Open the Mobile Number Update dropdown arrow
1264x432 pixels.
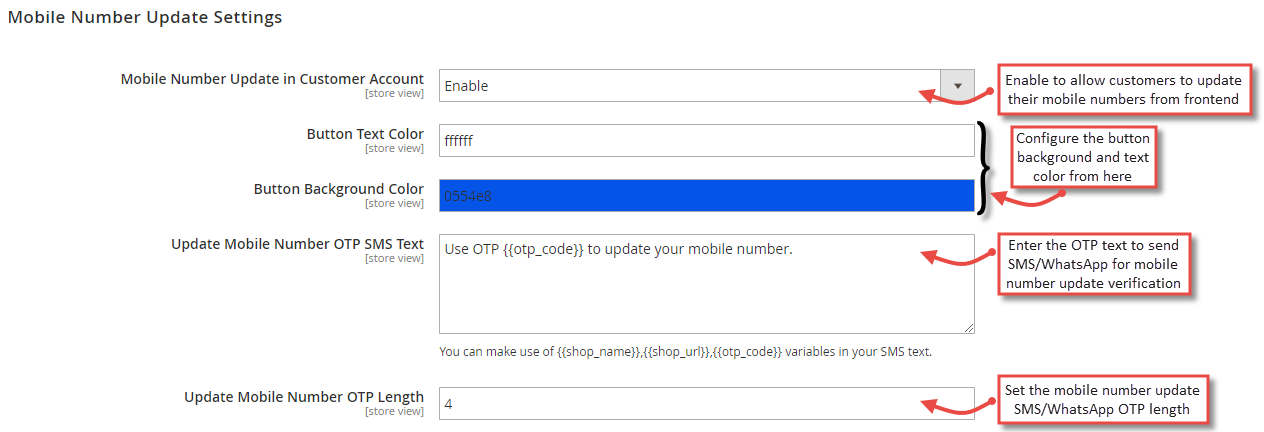pyautogui.click(x=957, y=86)
